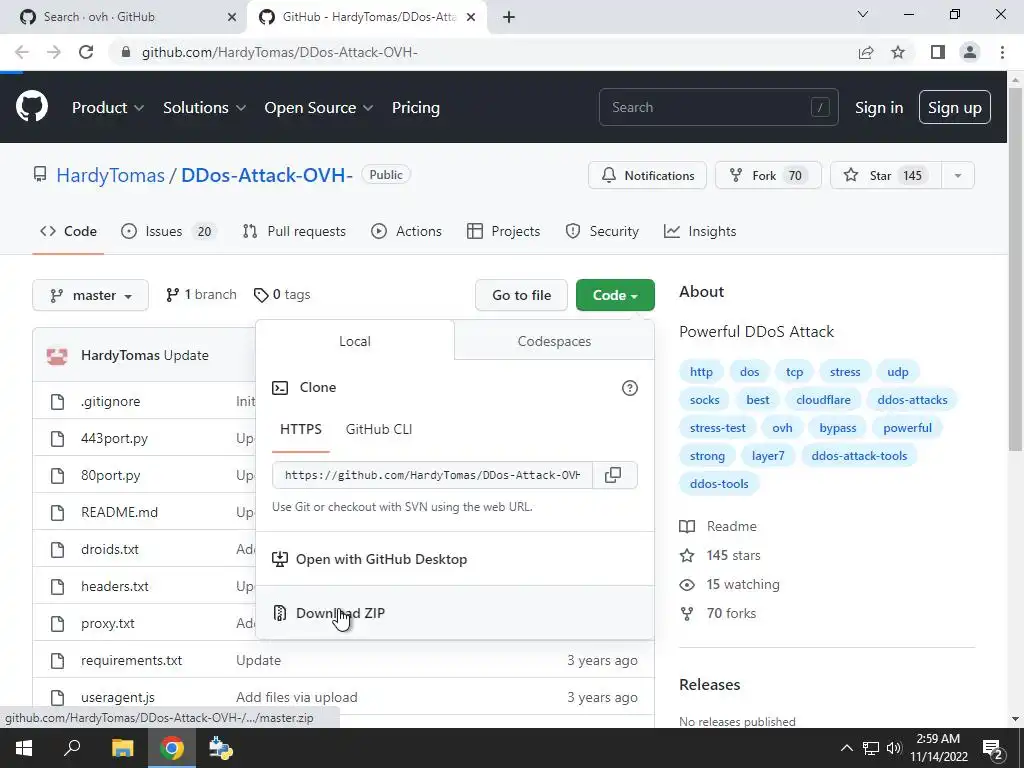
Task: Open the 443port.py file
Action: point(114,438)
